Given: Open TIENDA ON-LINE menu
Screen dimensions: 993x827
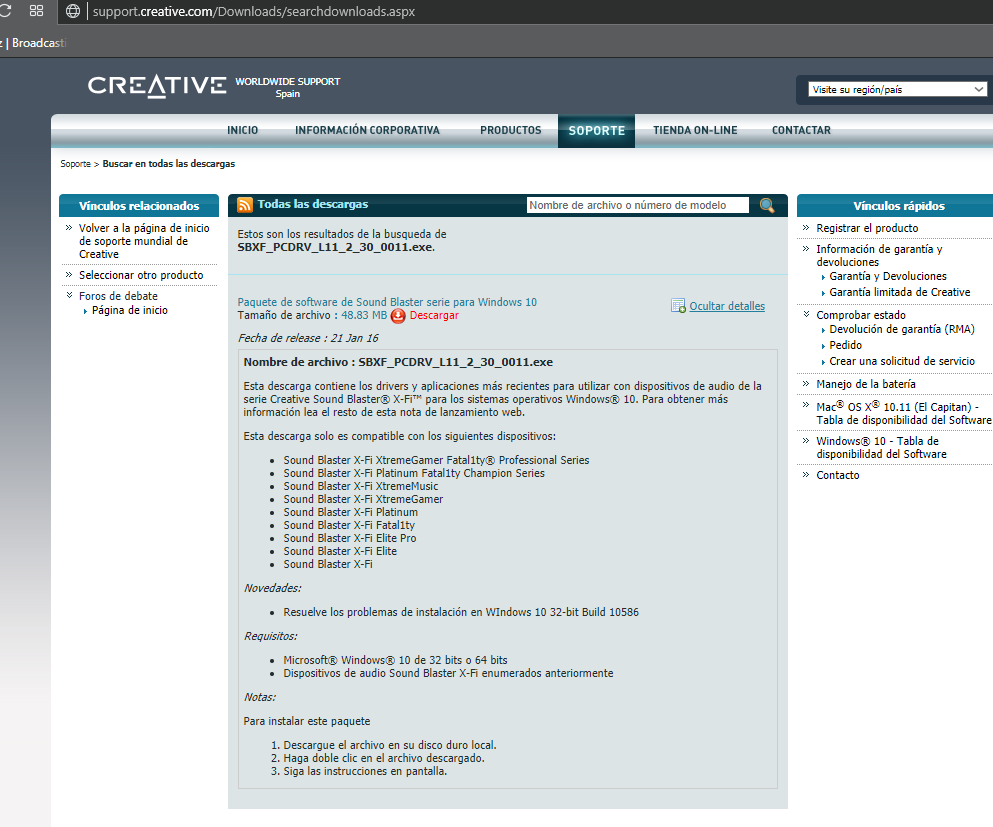Looking at the screenshot, I should point(695,130).
